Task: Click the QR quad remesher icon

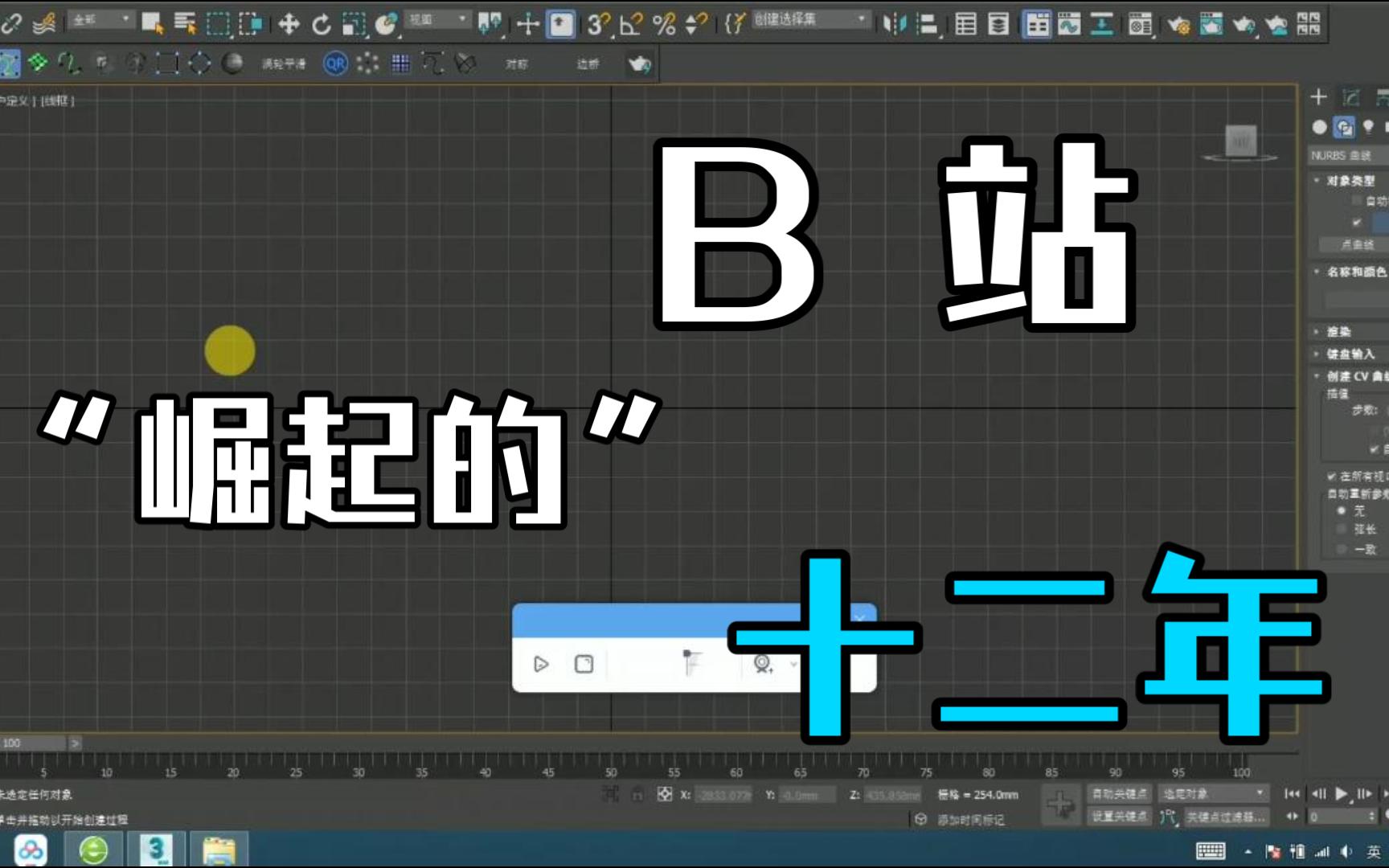Action: [x=335, y=63]
